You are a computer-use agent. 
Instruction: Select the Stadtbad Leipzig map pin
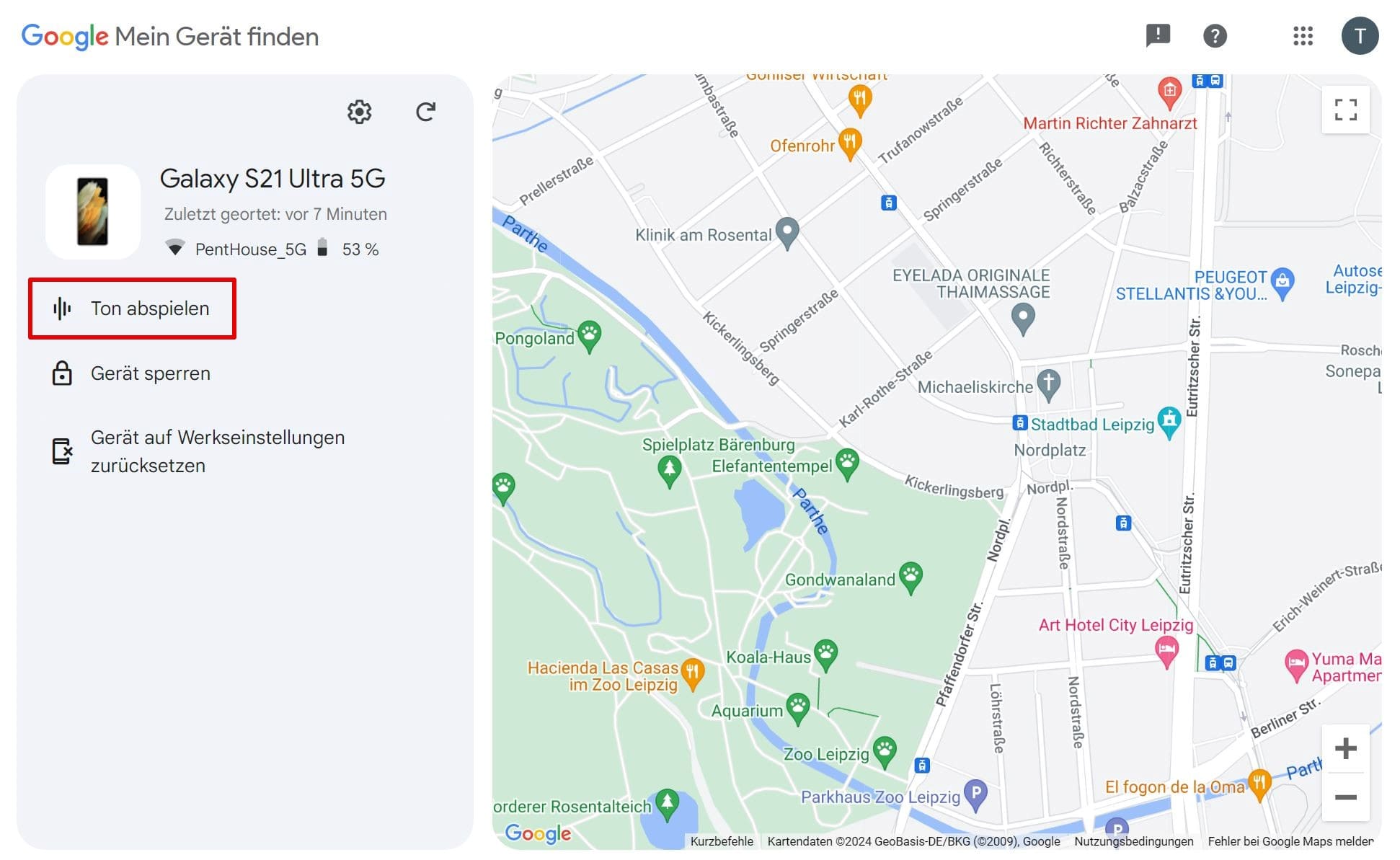coord(1169,420)
